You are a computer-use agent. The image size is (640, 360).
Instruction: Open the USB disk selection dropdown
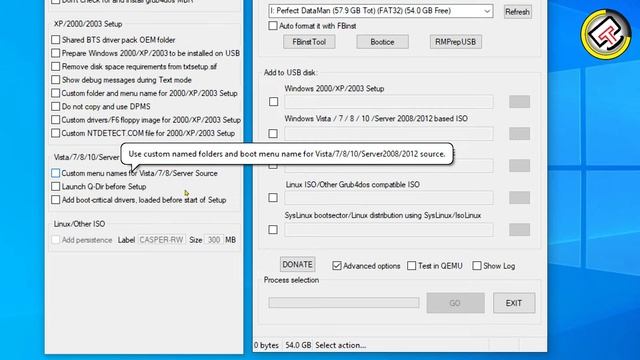coord(380,11)
